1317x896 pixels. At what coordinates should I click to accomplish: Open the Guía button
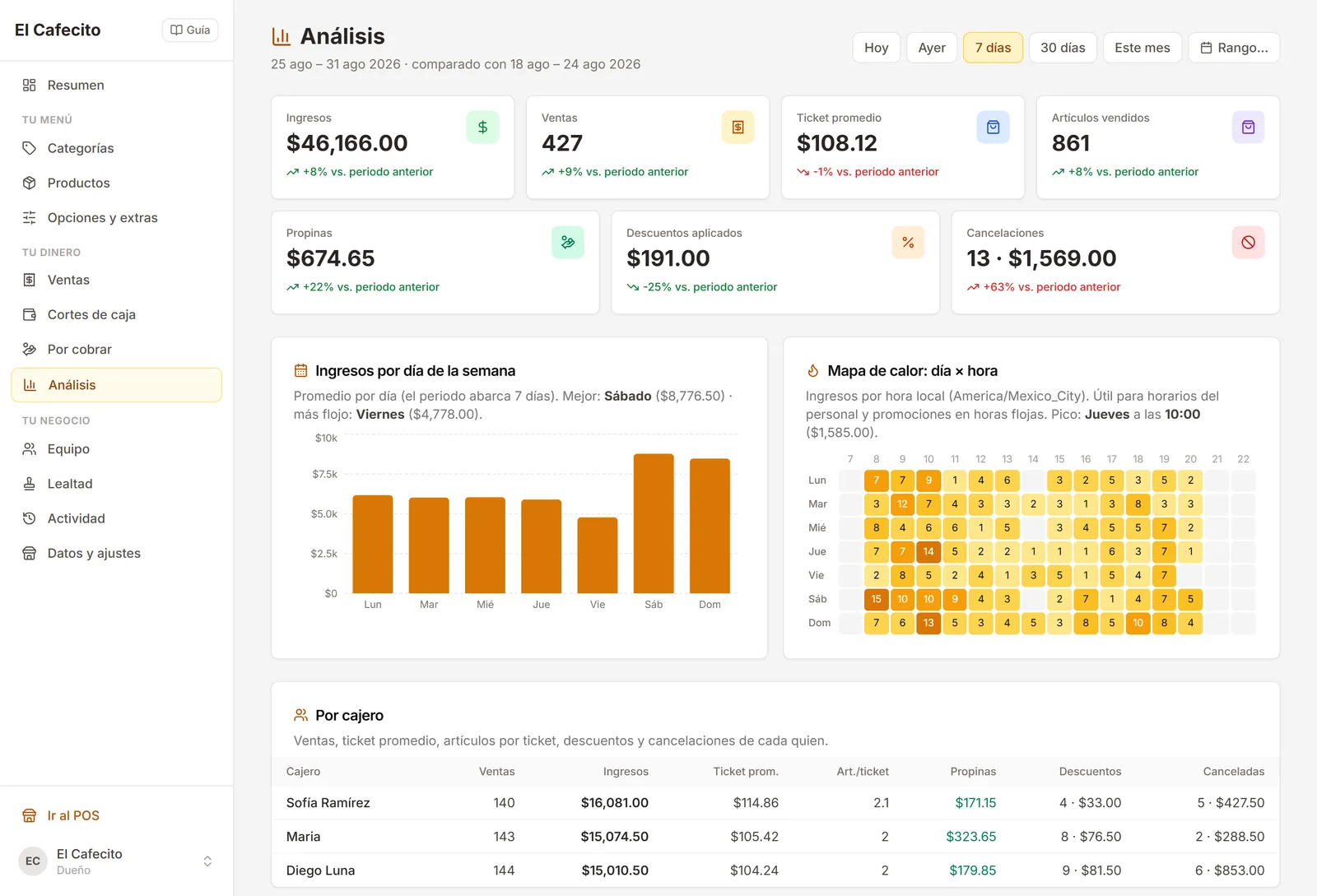click(x=190, y=30)
